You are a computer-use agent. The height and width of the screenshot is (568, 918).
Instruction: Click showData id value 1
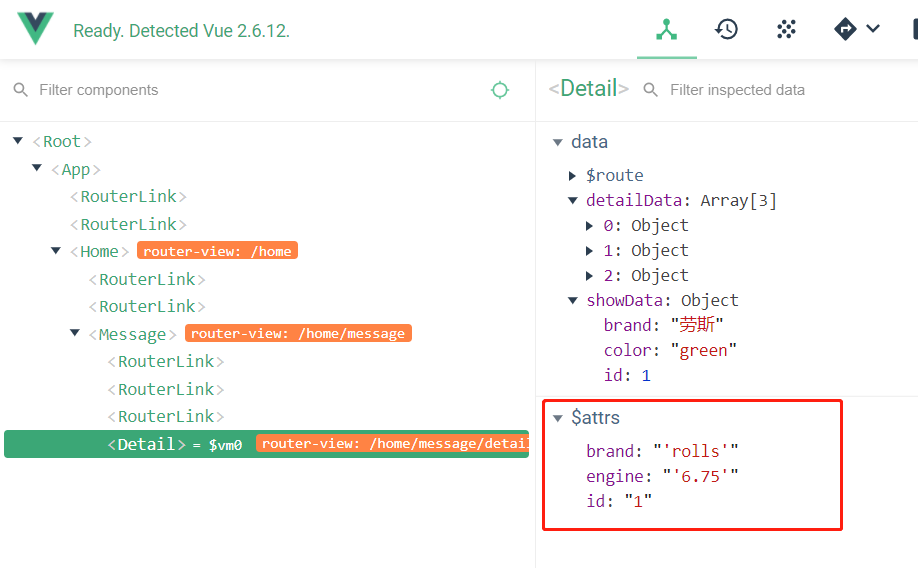point(646,375)
